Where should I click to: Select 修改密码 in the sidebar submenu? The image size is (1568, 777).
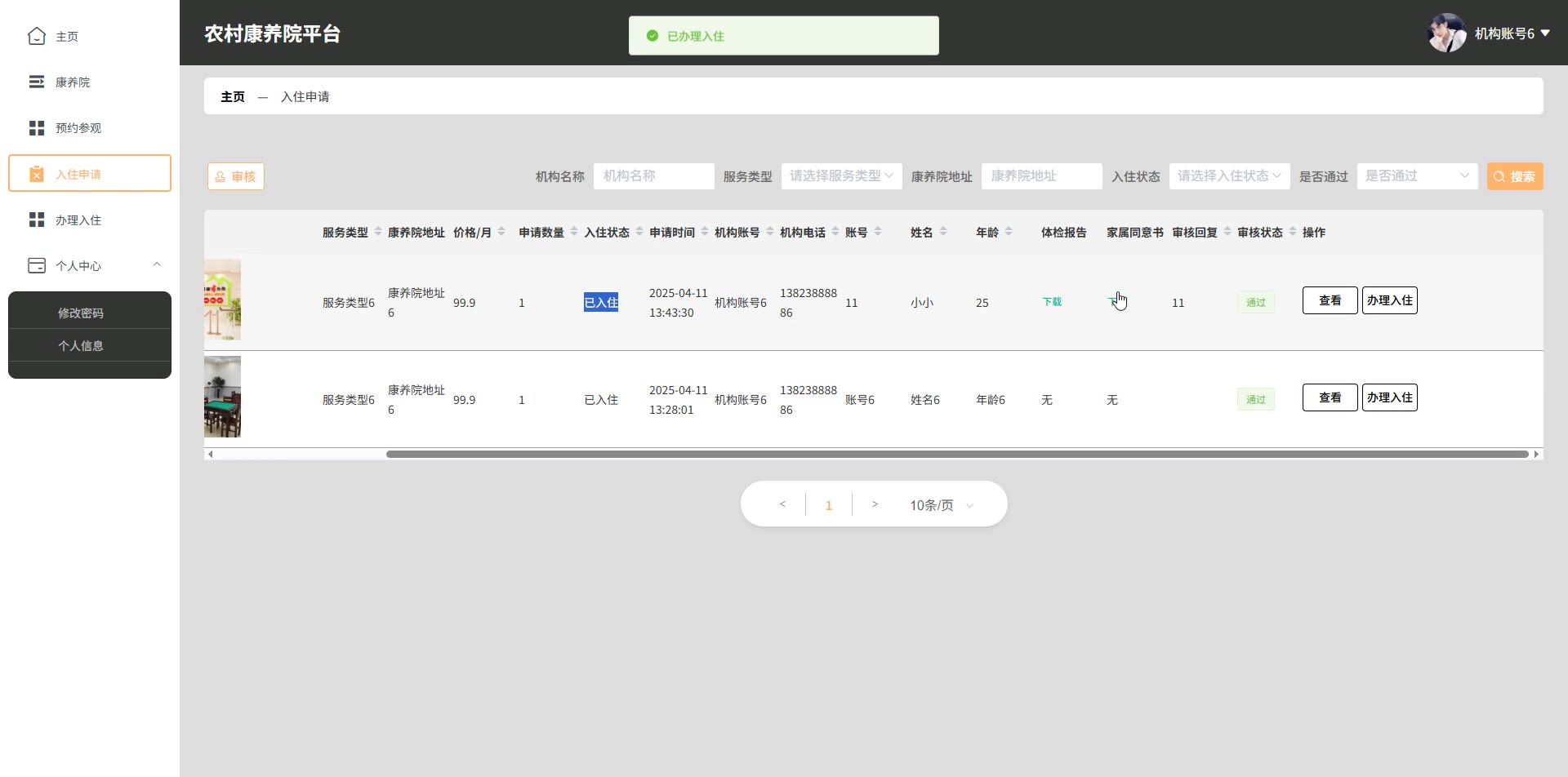[81, 313]
